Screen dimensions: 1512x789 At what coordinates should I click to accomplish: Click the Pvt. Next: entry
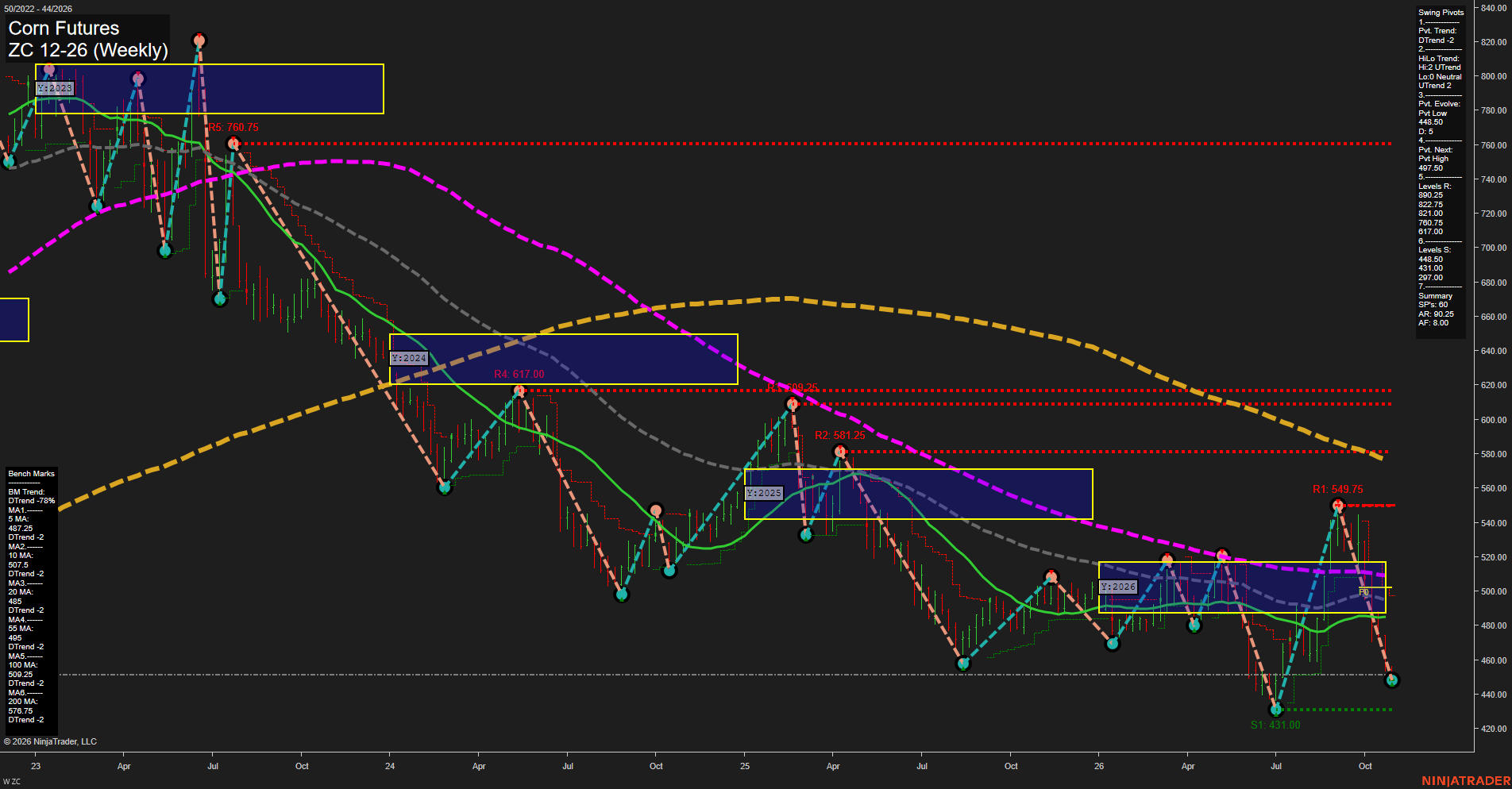point(1435,150)
